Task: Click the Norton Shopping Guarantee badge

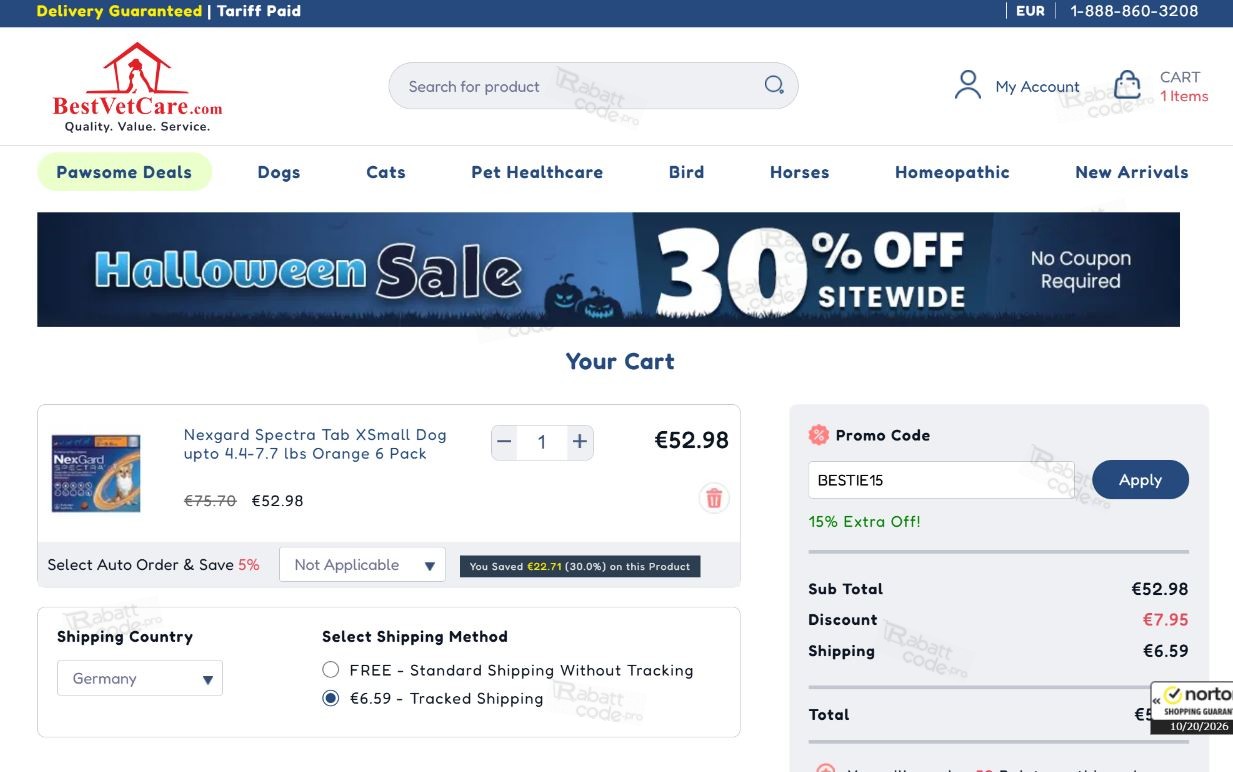Action: coord(1192,708)
